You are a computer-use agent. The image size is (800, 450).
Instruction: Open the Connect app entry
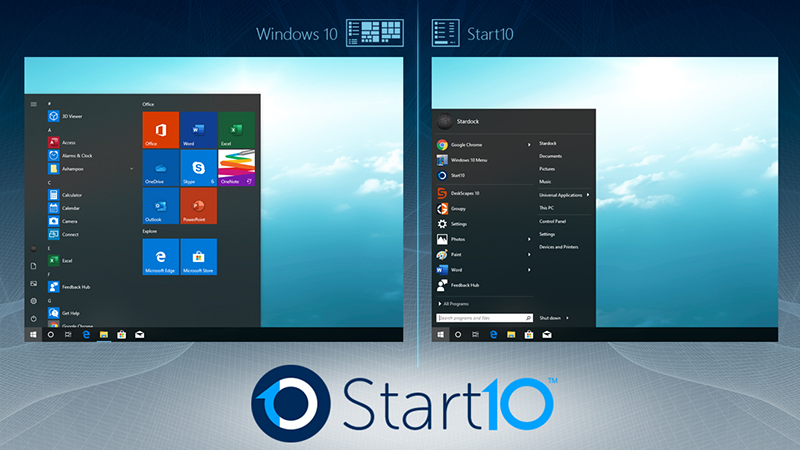tap(64, 235)
